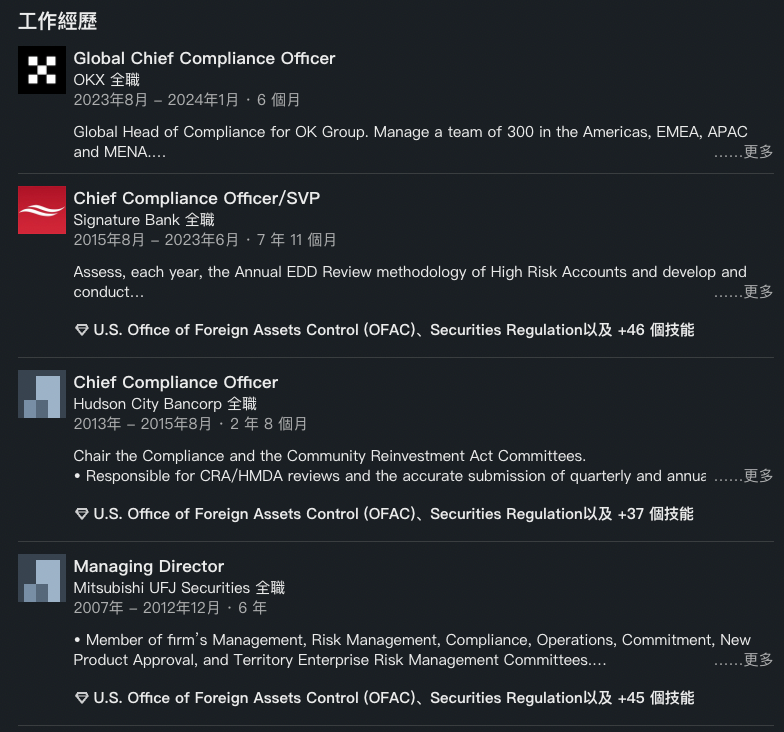The height and width of the screenshot is (732, 784).
Task: Click the Mitsubishi UFJ Securities placeholder logo
Action: pyautogui.click(x=42, y=578)
